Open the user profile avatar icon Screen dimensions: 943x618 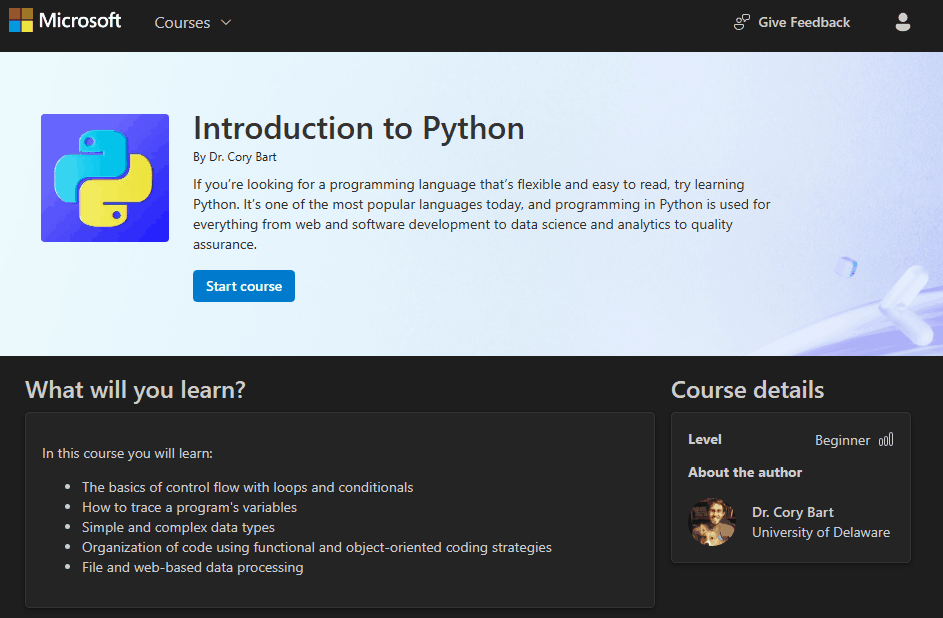(x=903, y=22)
